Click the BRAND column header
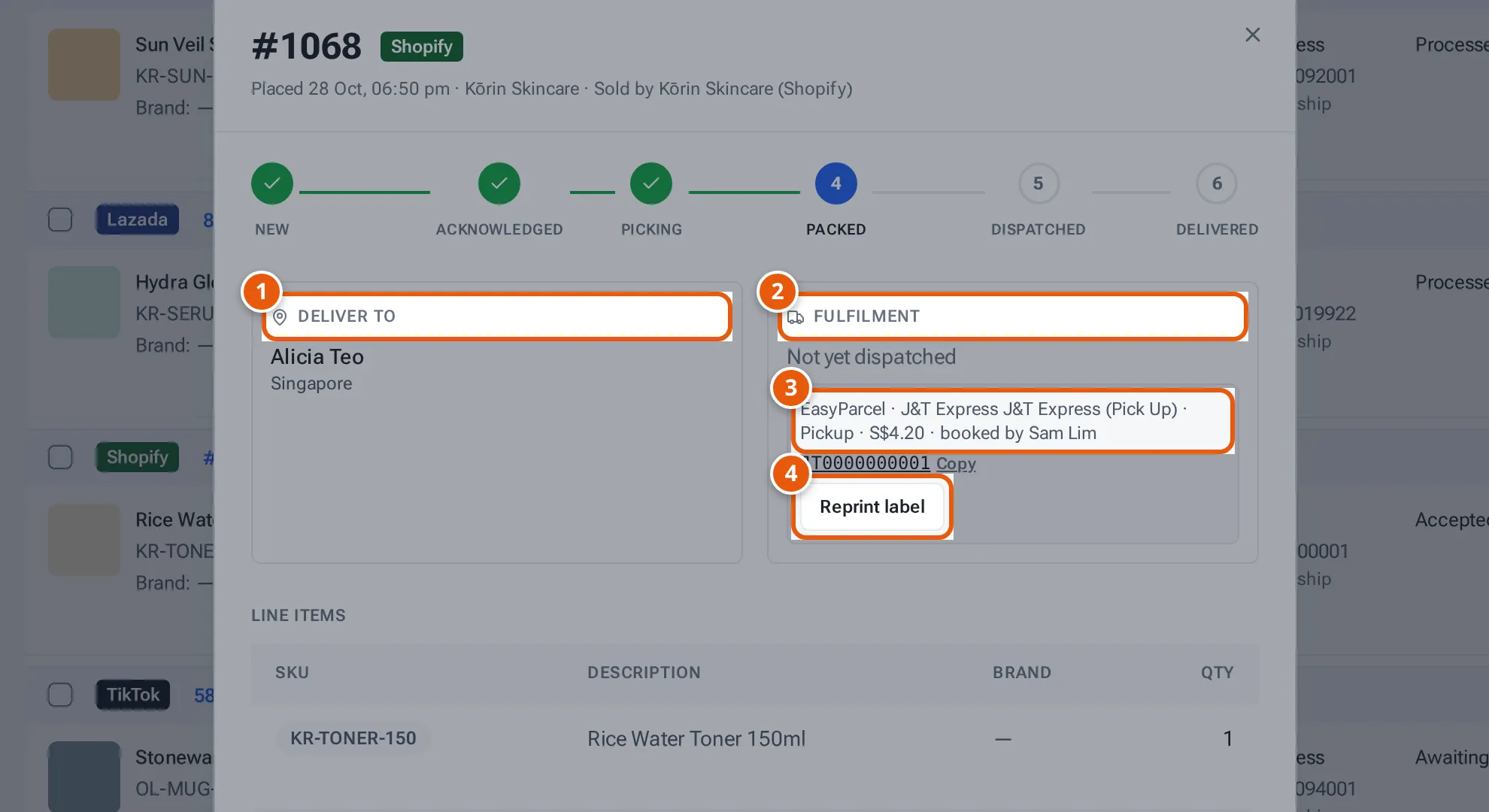The height and width of the screenshot is (812, 1489). (1022, 673)
